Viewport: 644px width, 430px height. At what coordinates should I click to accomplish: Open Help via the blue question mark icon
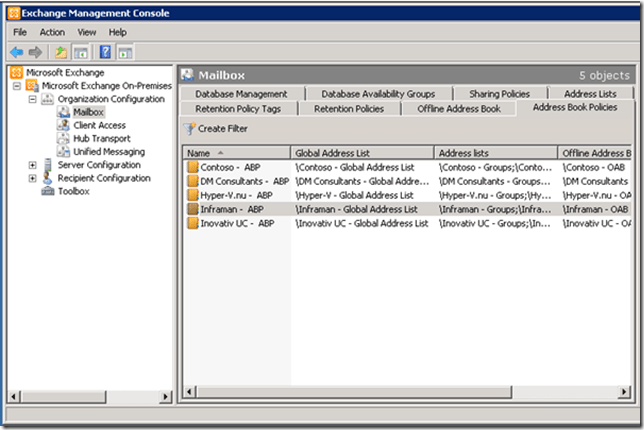pos(104,51)
